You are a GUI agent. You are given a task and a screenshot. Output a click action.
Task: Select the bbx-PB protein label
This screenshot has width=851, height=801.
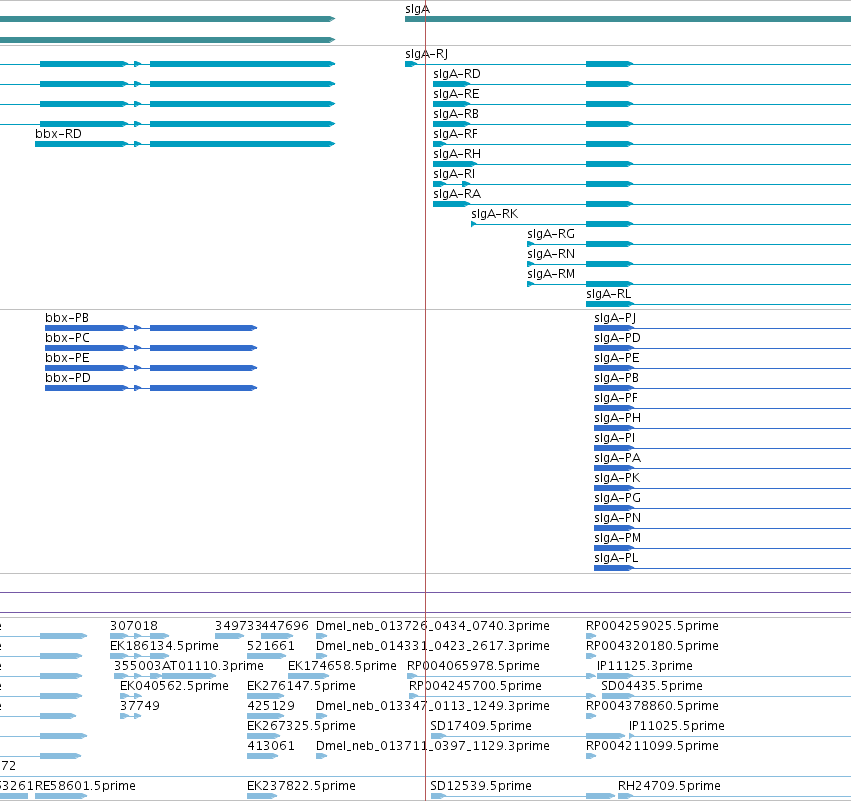point(67,318)
